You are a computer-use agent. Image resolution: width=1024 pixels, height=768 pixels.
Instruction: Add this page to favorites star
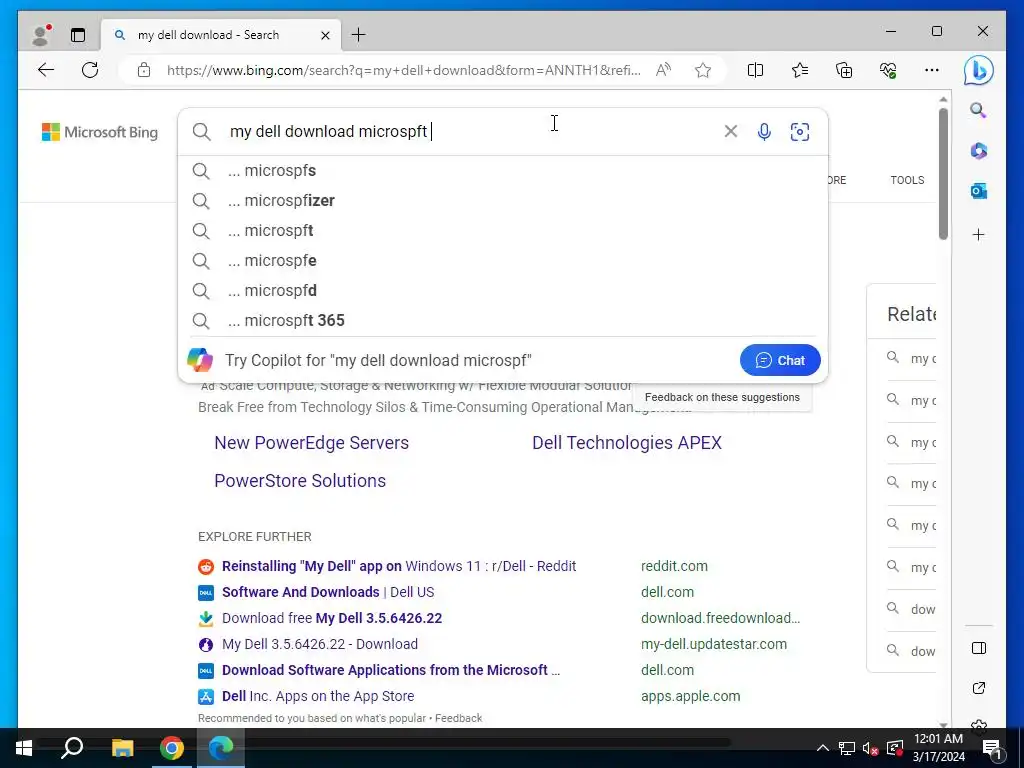tap(703, 70)
